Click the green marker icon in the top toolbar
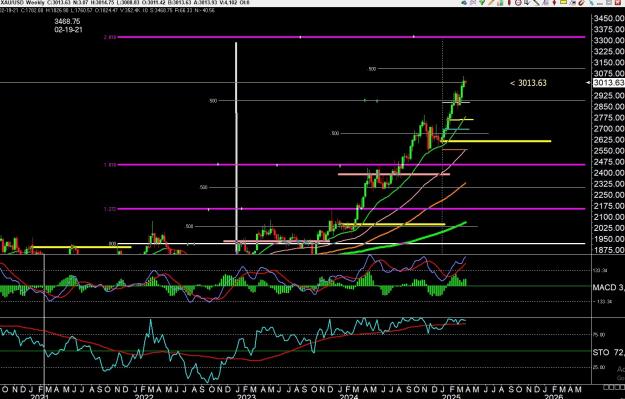 pyautogui.click(x=482, y=2)
